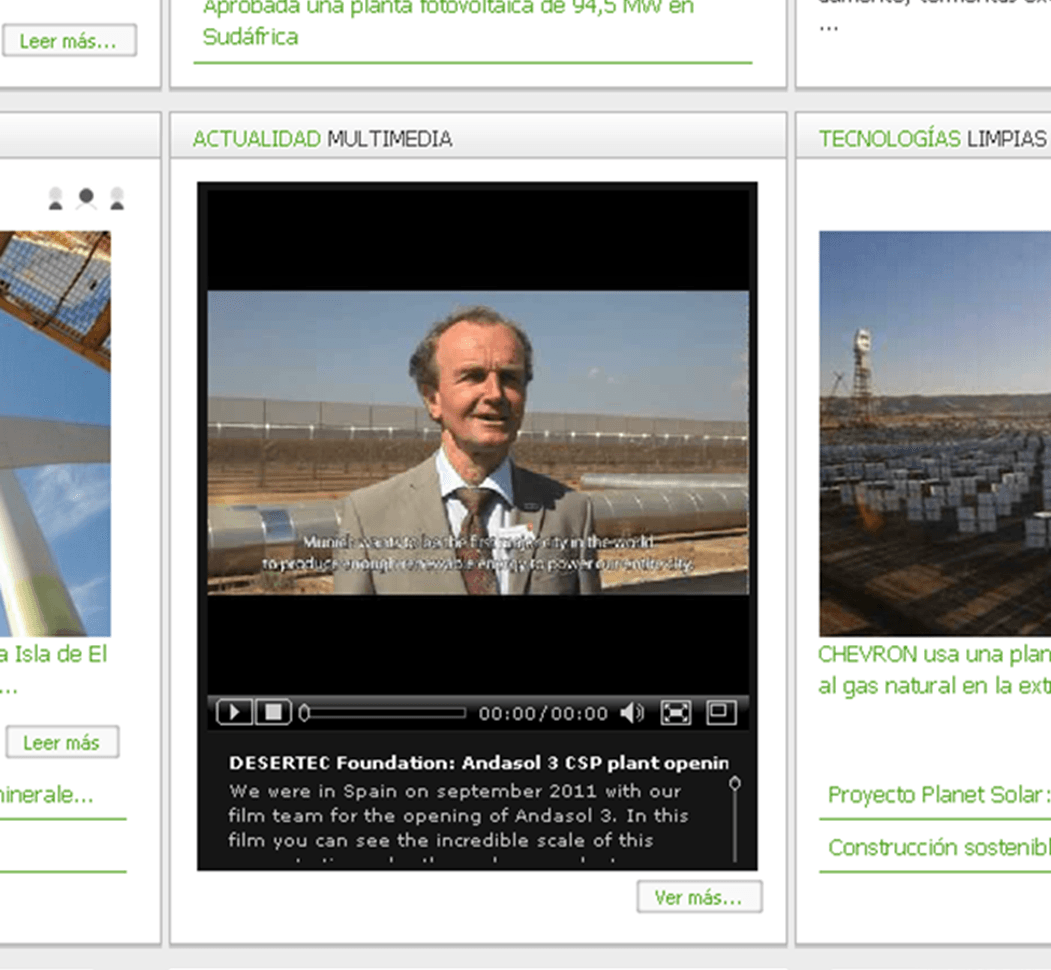Click the 'Leer más...' button at top
1051x970 pixels.
(x=69, y=41)
